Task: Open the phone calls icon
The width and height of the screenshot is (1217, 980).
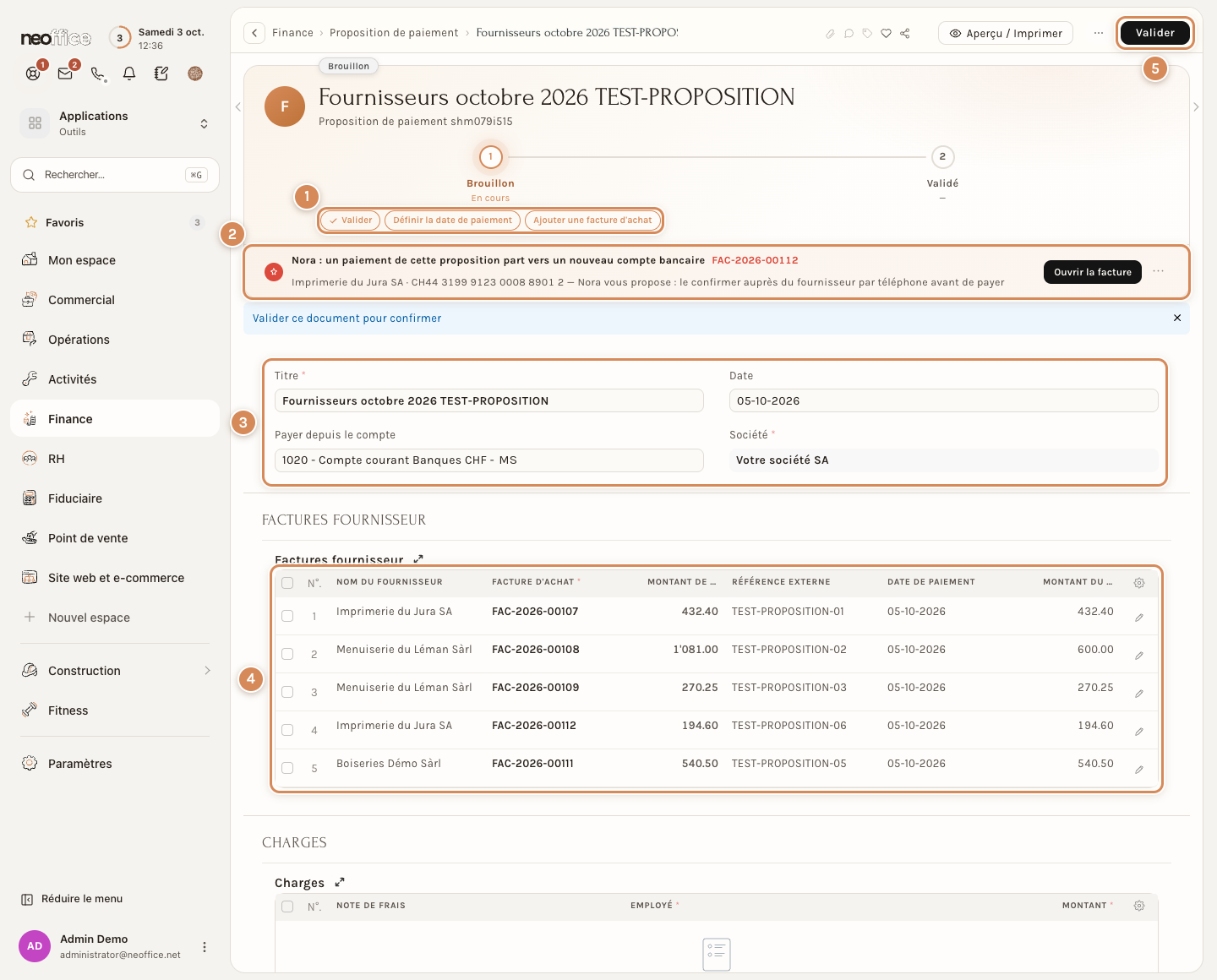Action: coord(98,73)
